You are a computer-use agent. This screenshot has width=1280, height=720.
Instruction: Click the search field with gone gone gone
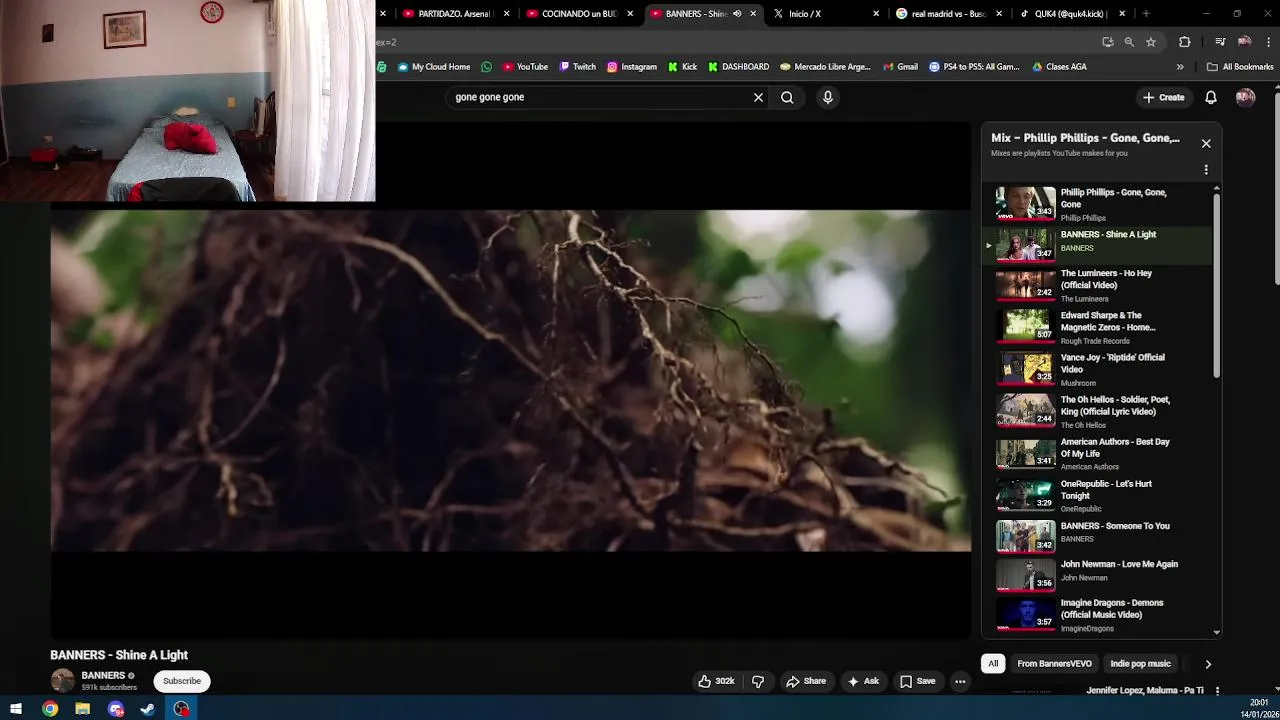click(x=600, y=97)
